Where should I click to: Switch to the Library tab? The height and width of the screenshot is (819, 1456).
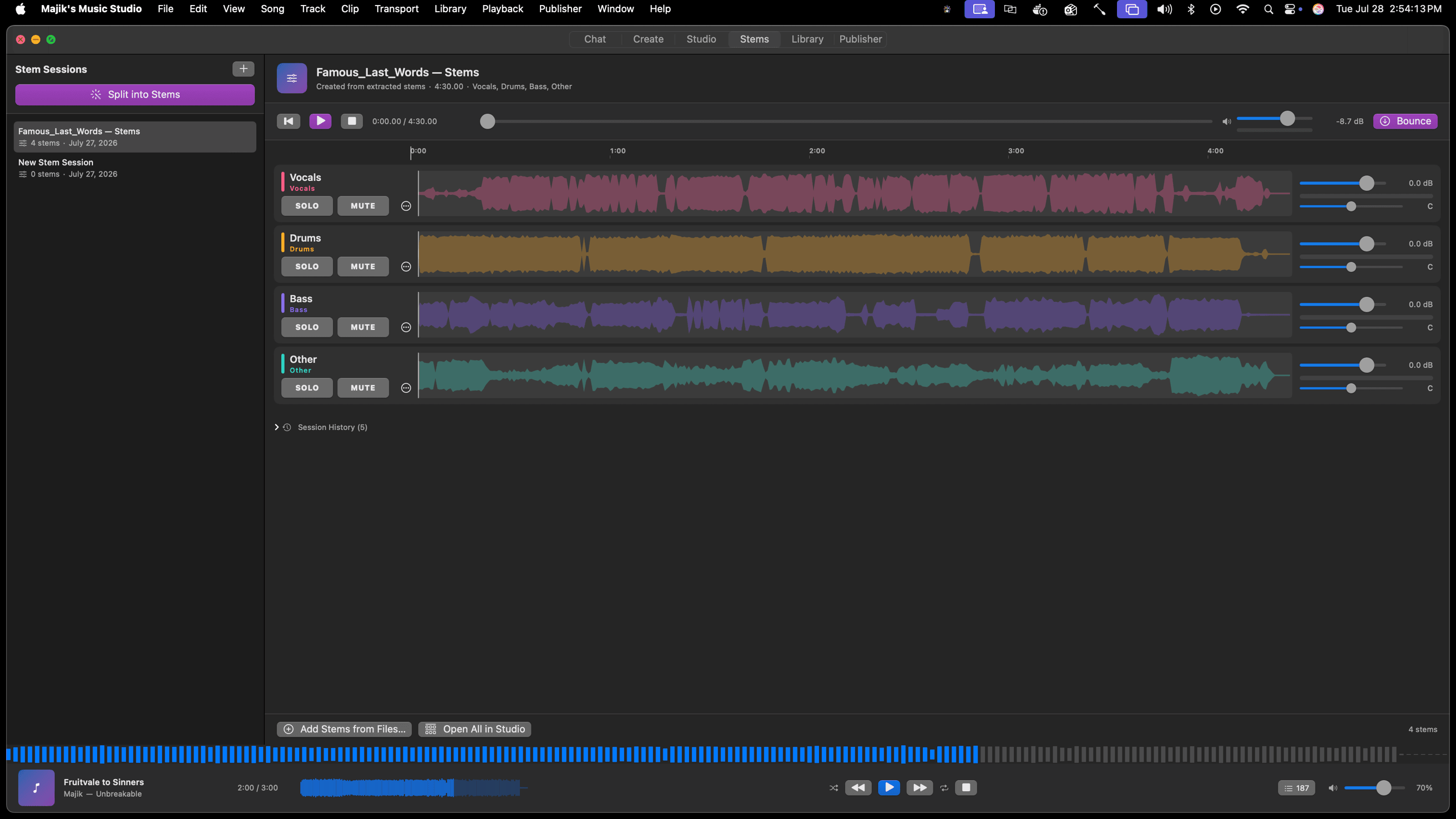807,39
